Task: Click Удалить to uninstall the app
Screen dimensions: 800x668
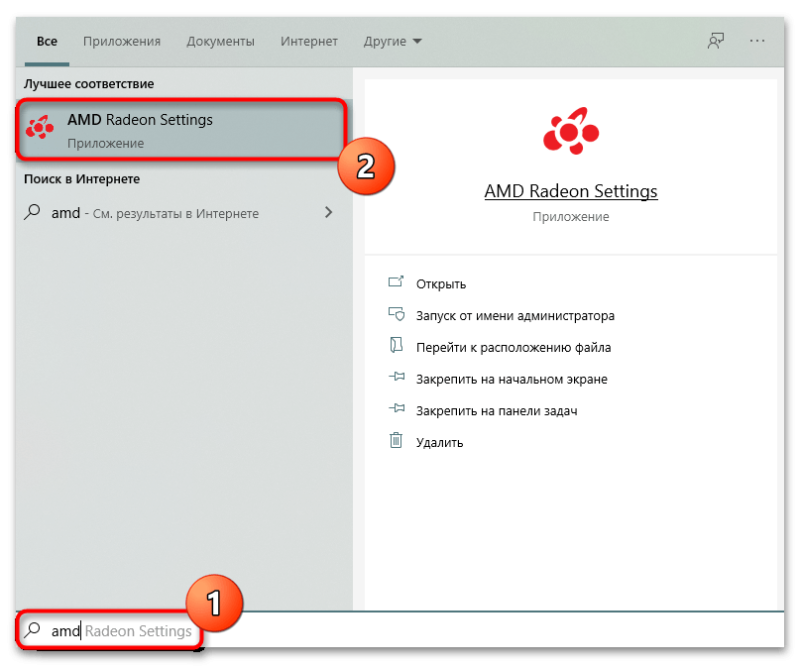Action: (x=439, y=442)
